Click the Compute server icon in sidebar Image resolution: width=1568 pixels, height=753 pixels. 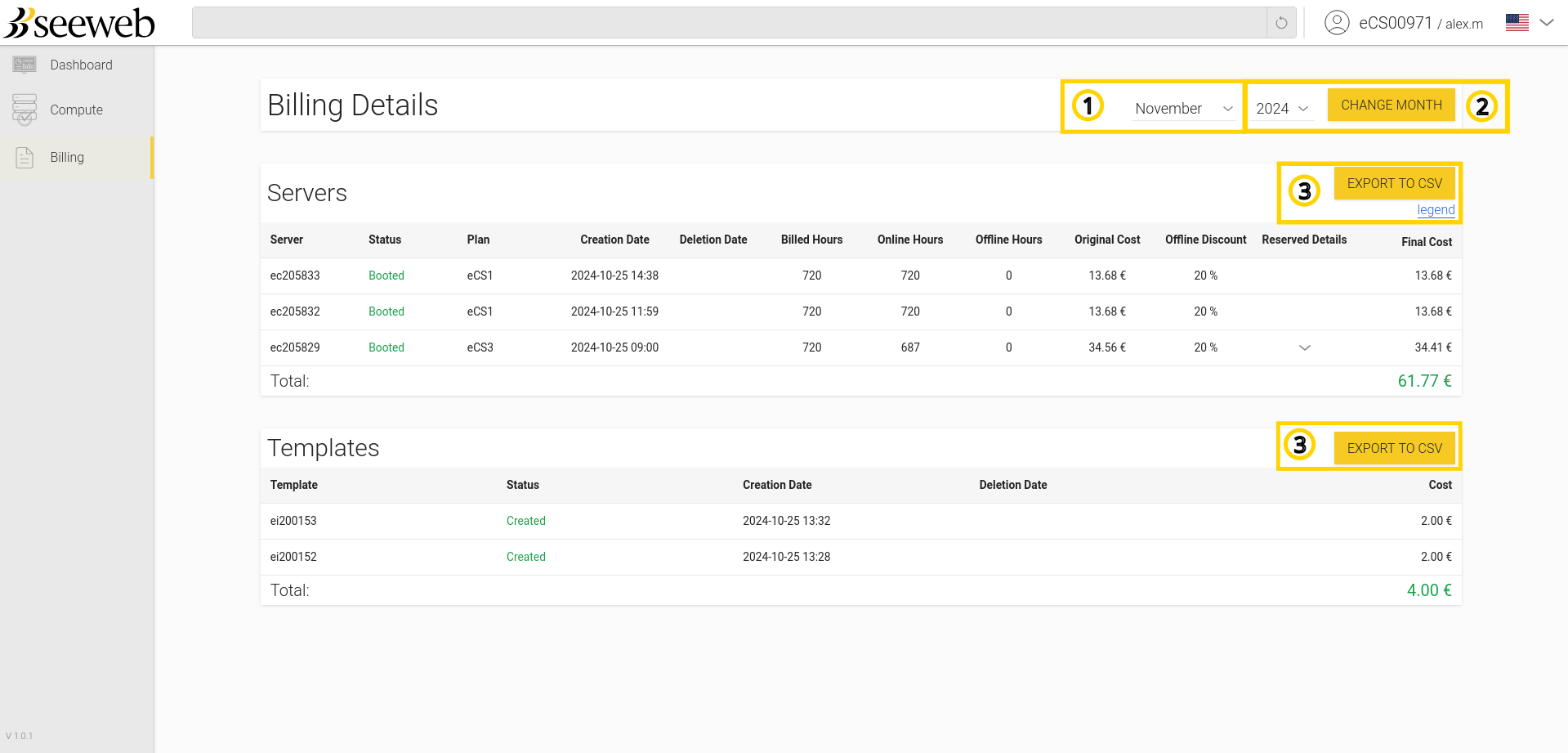25,110
